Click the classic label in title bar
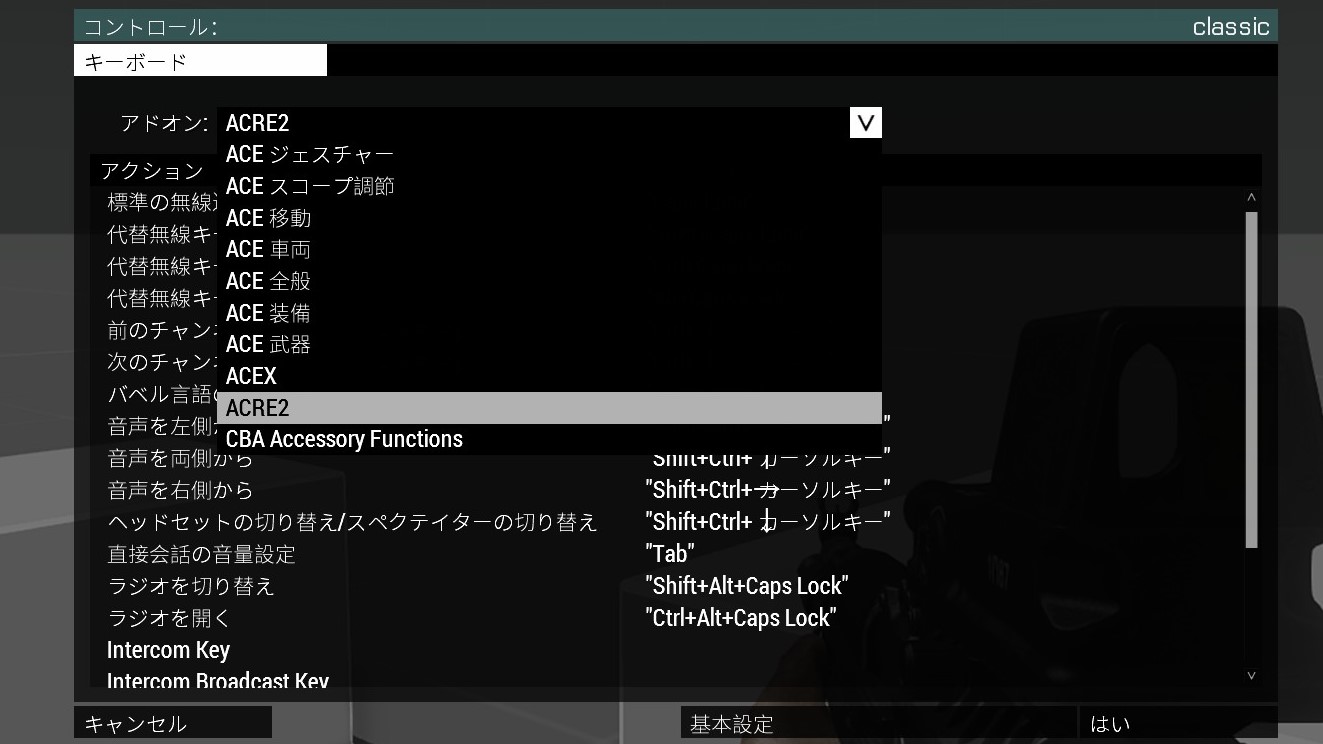Screen dimensions: 1323x744 1231,27
